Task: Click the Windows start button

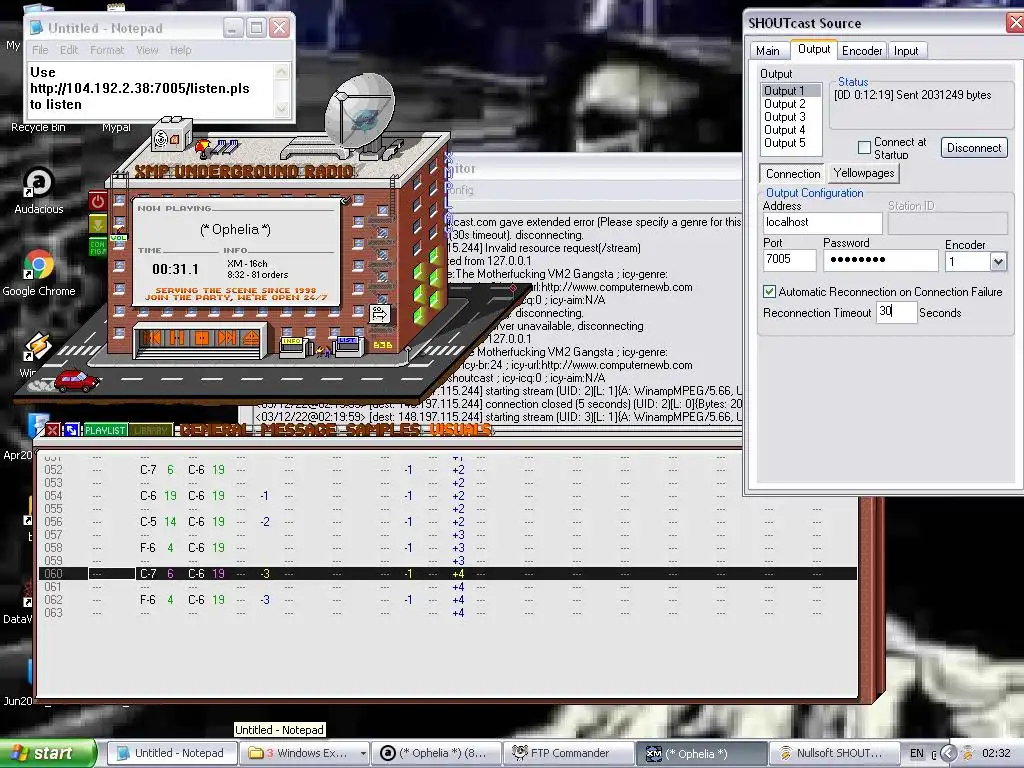Action: pos(48,753)
